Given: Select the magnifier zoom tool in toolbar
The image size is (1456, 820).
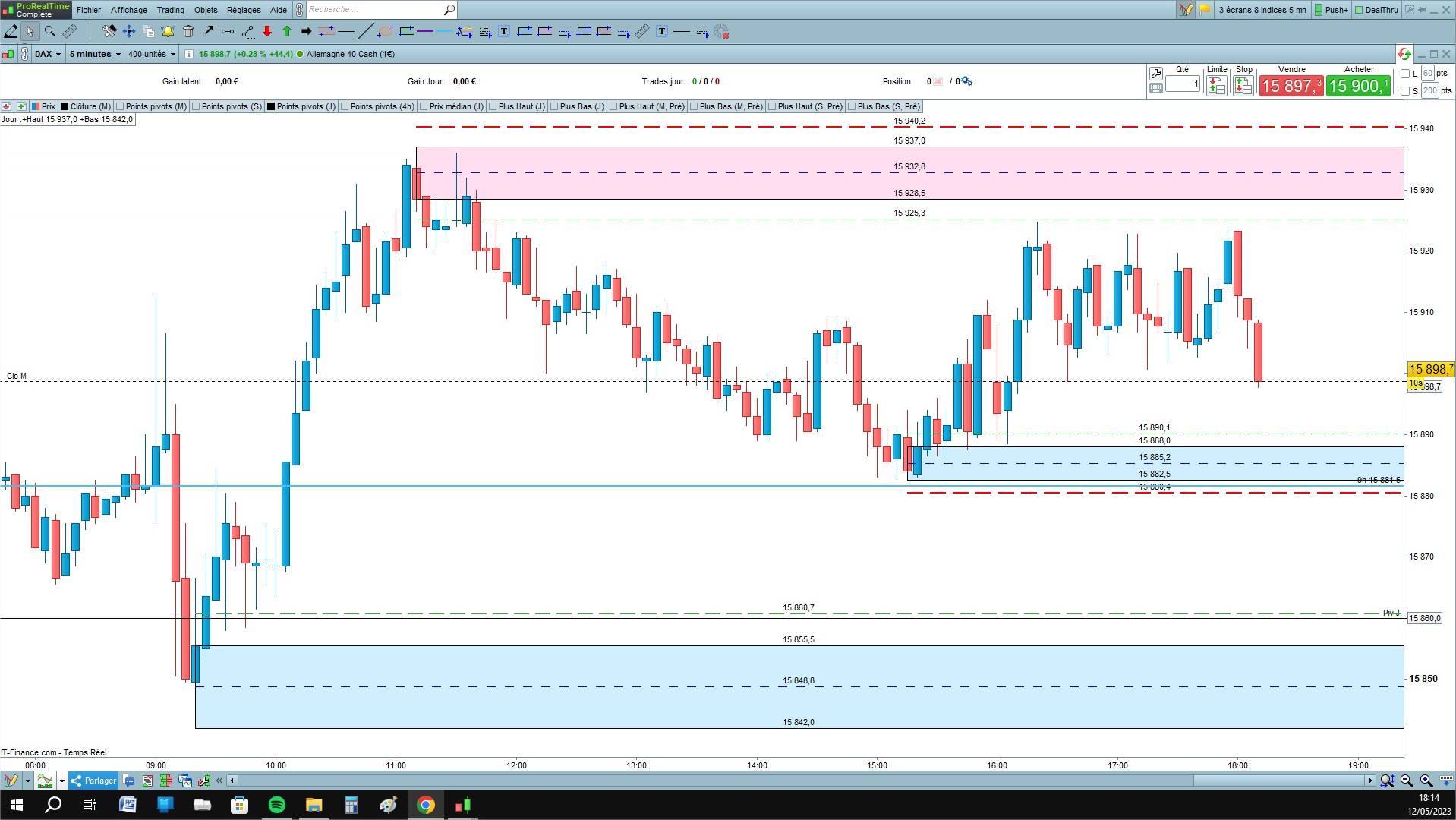Looking at the screenshot, I should pos(50,31).
